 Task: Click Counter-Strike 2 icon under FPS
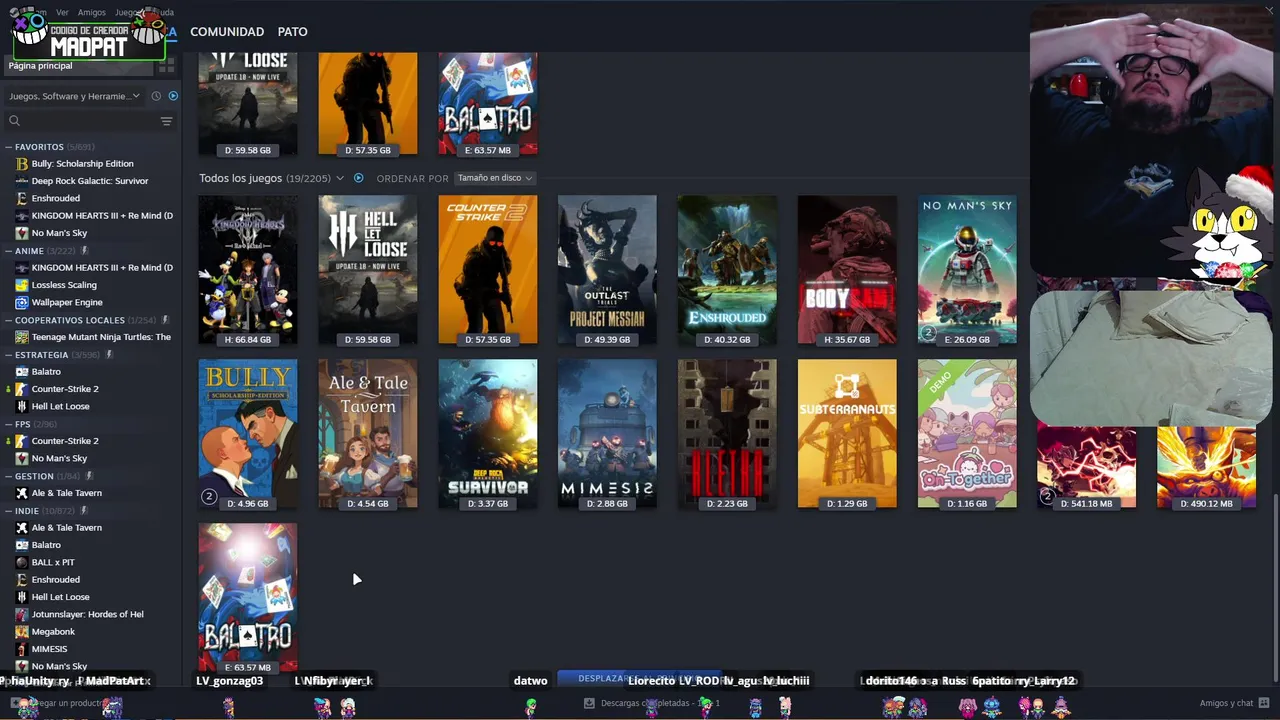coord(22,441)
